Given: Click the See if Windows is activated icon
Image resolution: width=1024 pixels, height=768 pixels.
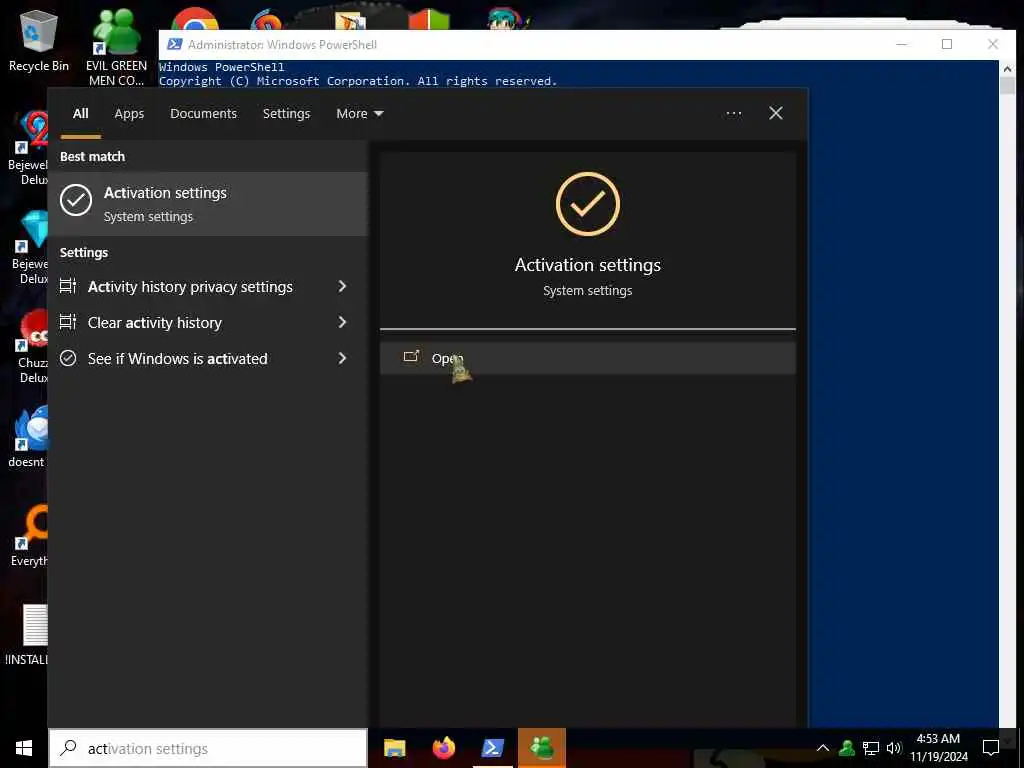Looking at the screenshot, I should tap(68, 358).
